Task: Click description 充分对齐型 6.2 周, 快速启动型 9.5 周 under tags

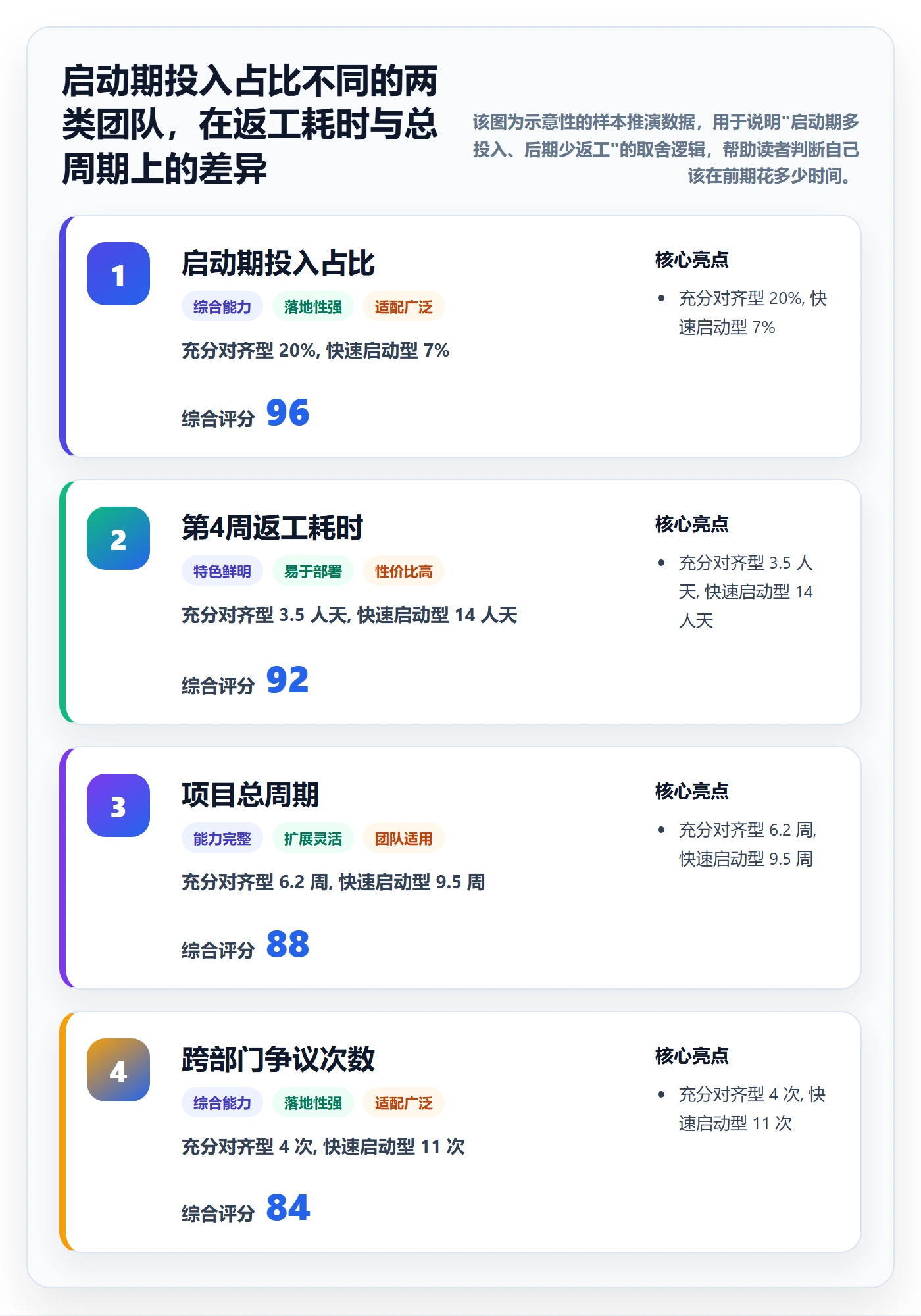Action: coord(333,882)
